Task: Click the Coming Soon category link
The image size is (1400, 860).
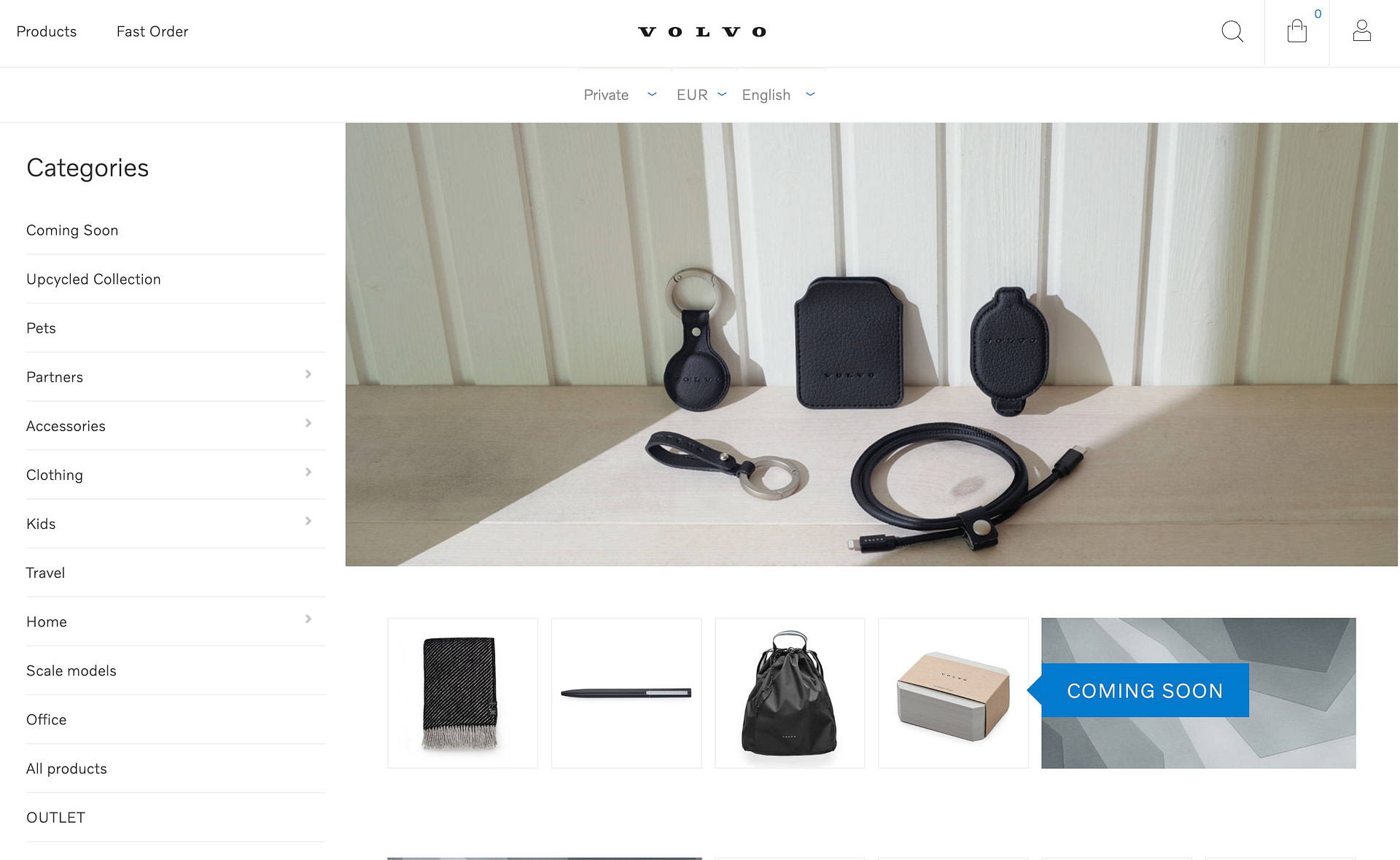Action: point(72,229)
